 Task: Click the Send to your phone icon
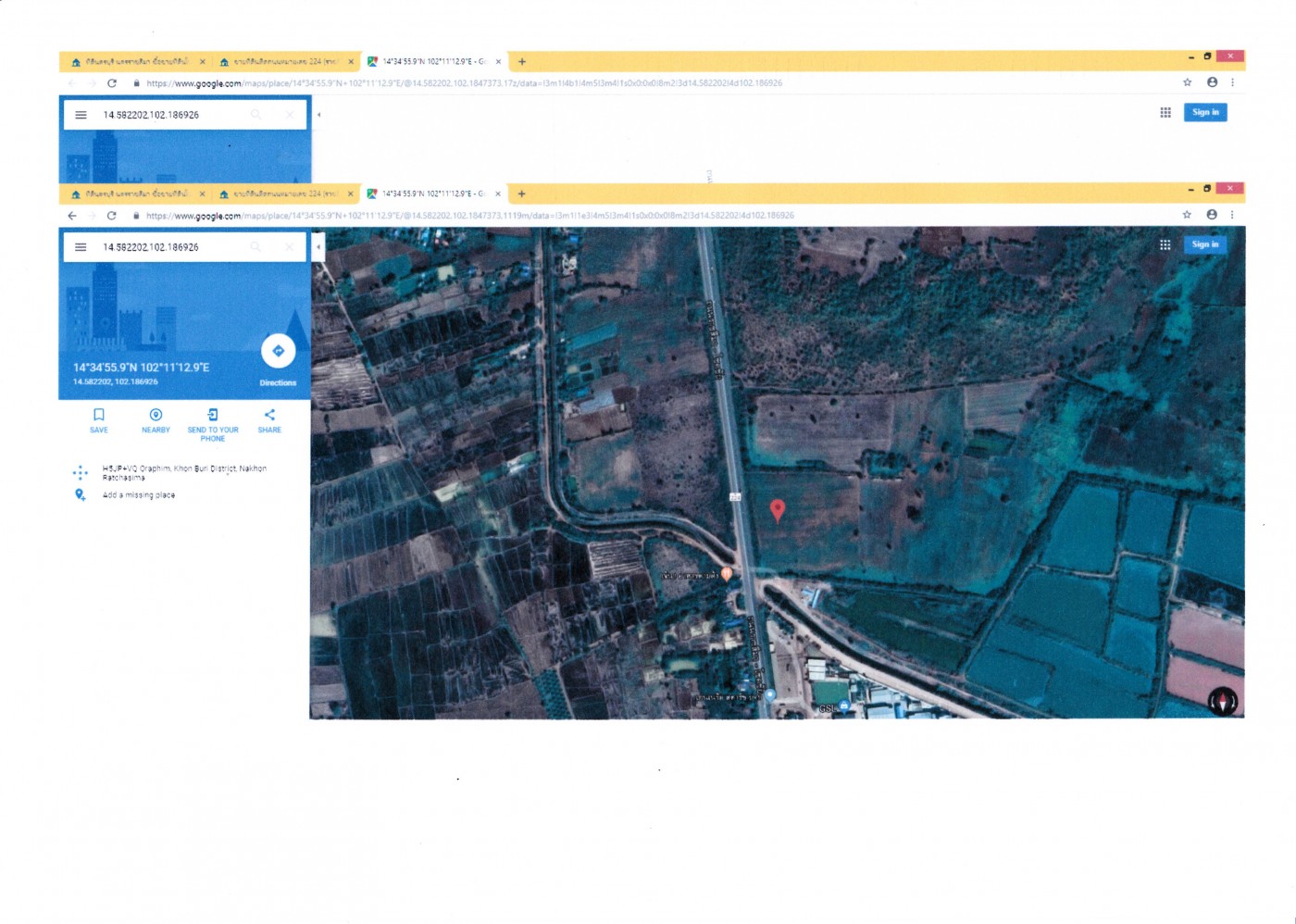coord(213,415)
